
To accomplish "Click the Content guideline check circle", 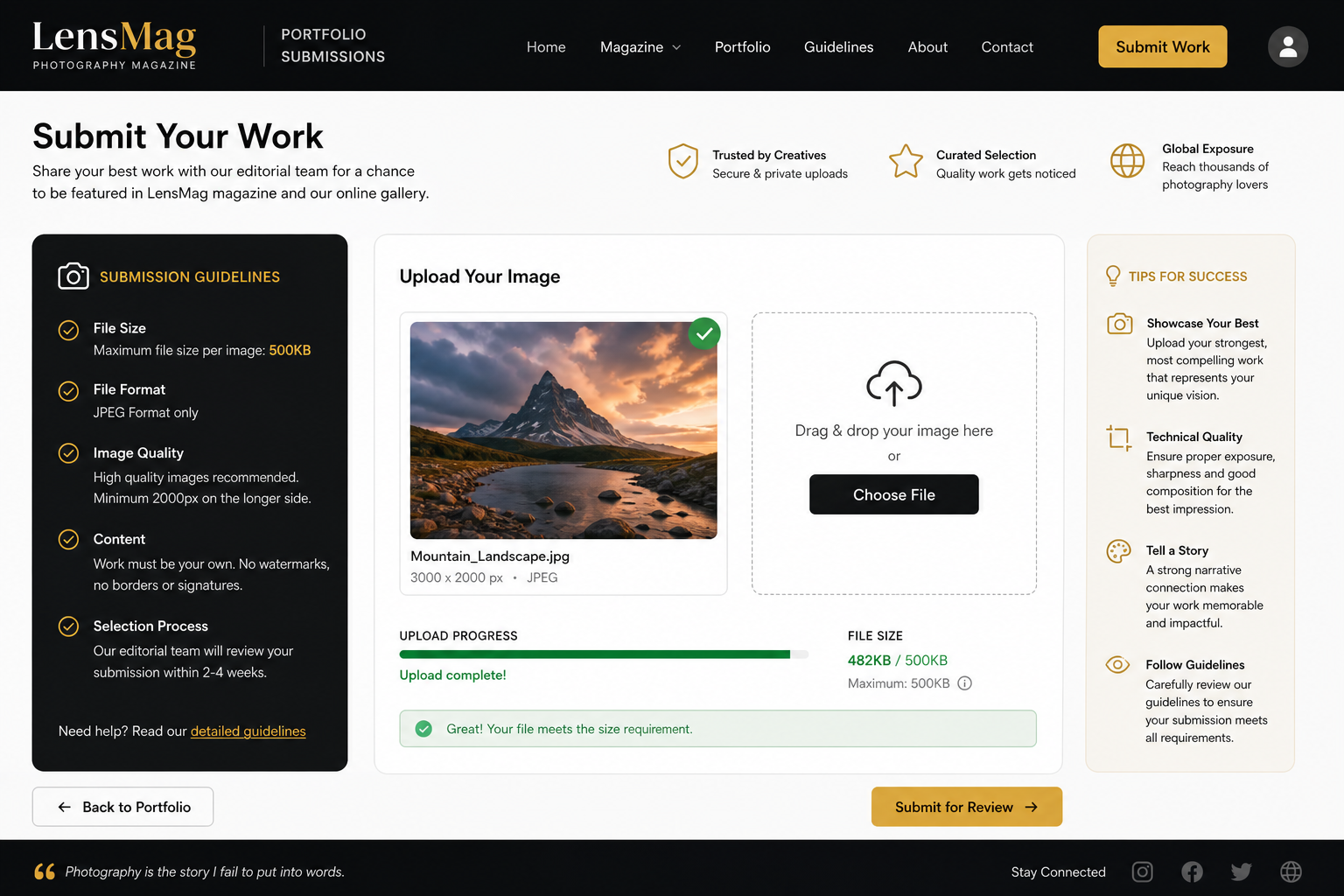I will tap(68, 539).
